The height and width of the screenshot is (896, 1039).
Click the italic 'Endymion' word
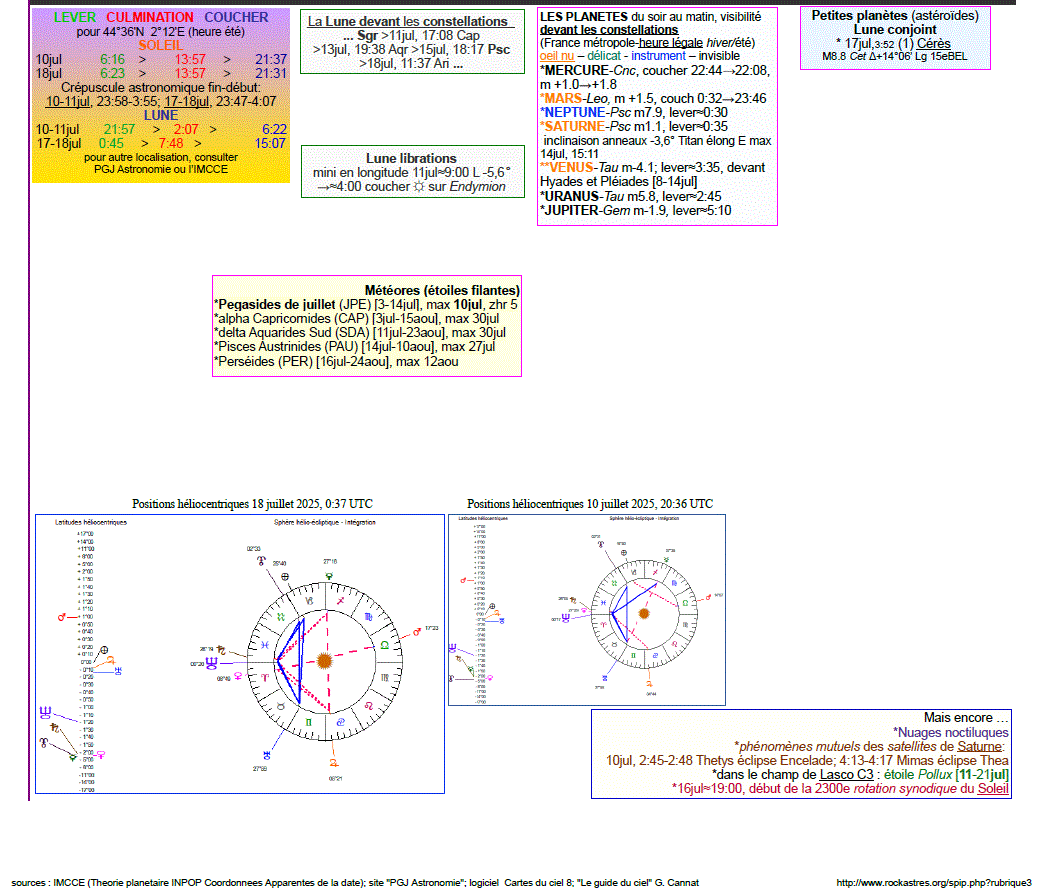click(x=477, y=187)
